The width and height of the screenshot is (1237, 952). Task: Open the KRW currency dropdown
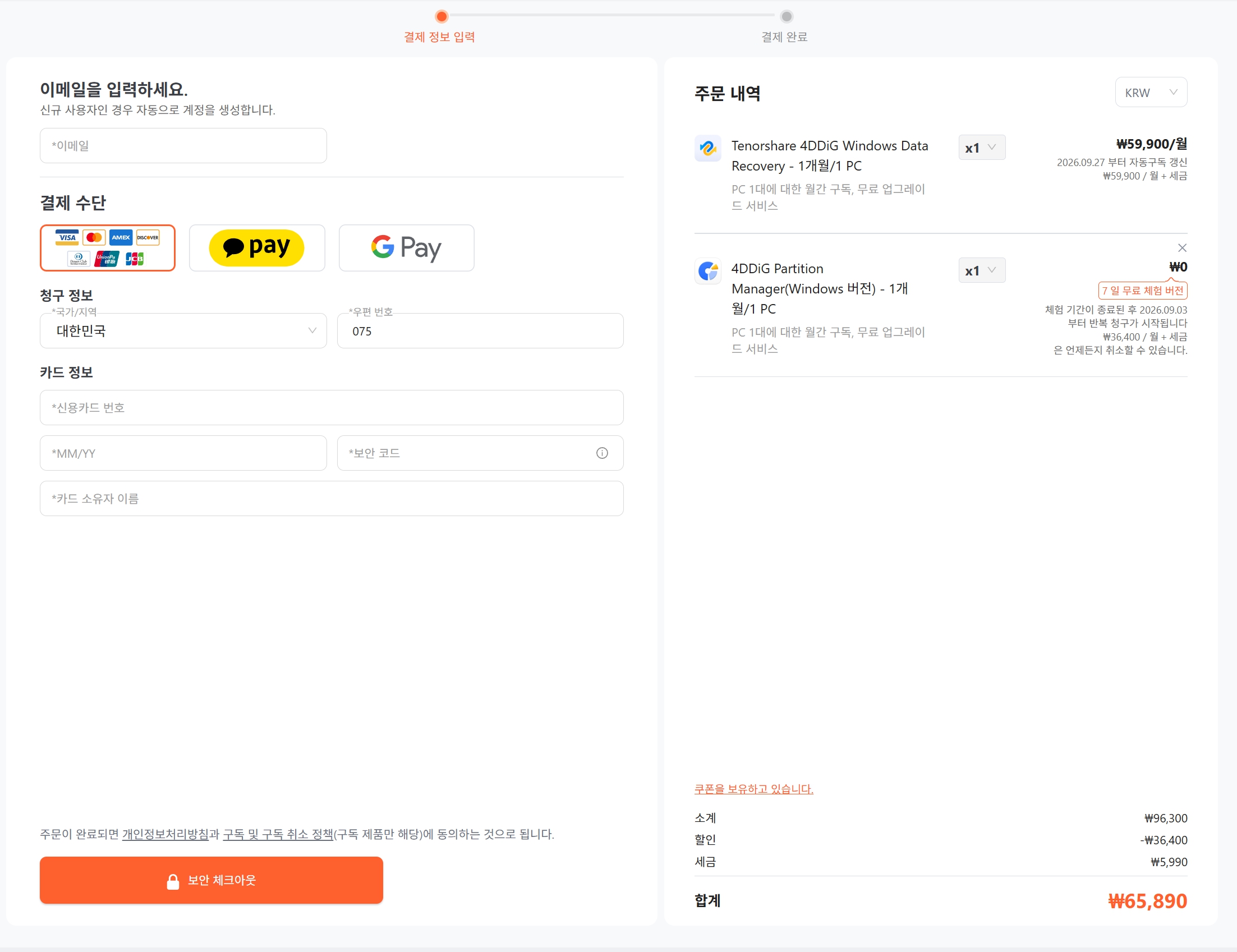pos(1151,93)
